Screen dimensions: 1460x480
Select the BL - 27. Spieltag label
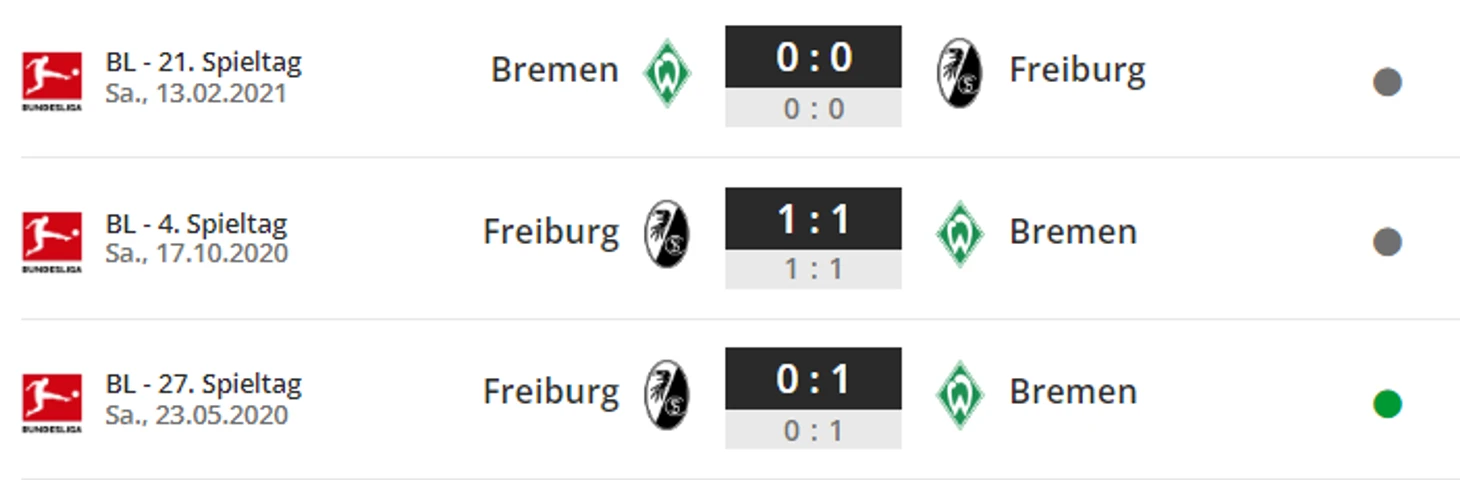point(204,384)
